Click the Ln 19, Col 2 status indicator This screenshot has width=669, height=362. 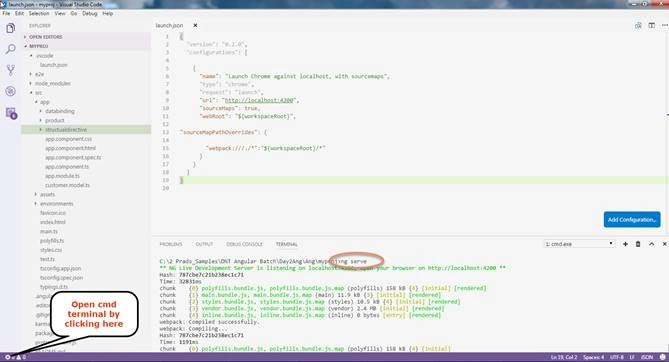tap(564, 357)
